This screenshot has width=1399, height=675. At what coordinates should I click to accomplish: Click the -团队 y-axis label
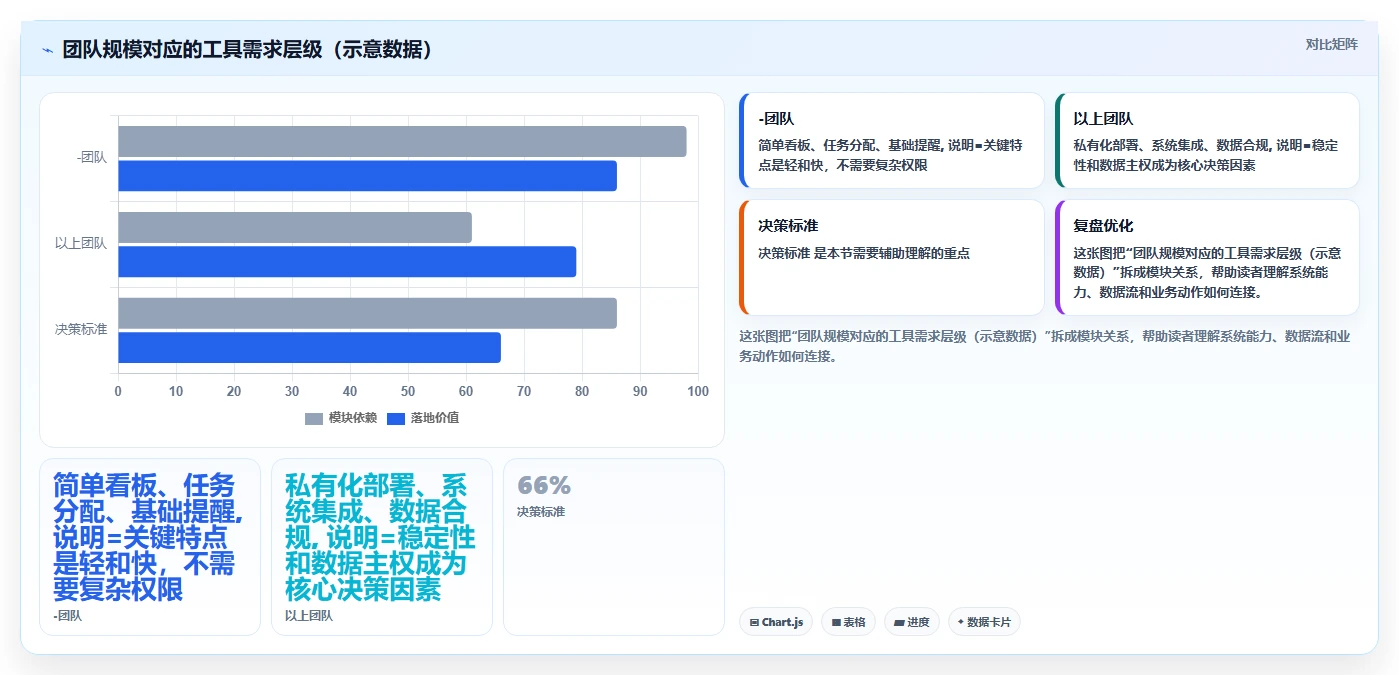tap(92, 158)
